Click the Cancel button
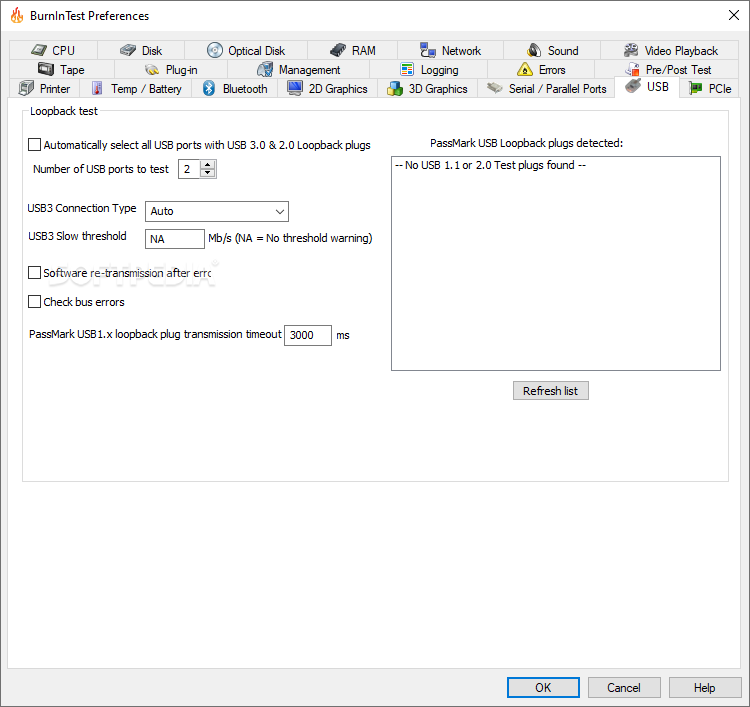750x707 pixels. (x=624, y=687)
